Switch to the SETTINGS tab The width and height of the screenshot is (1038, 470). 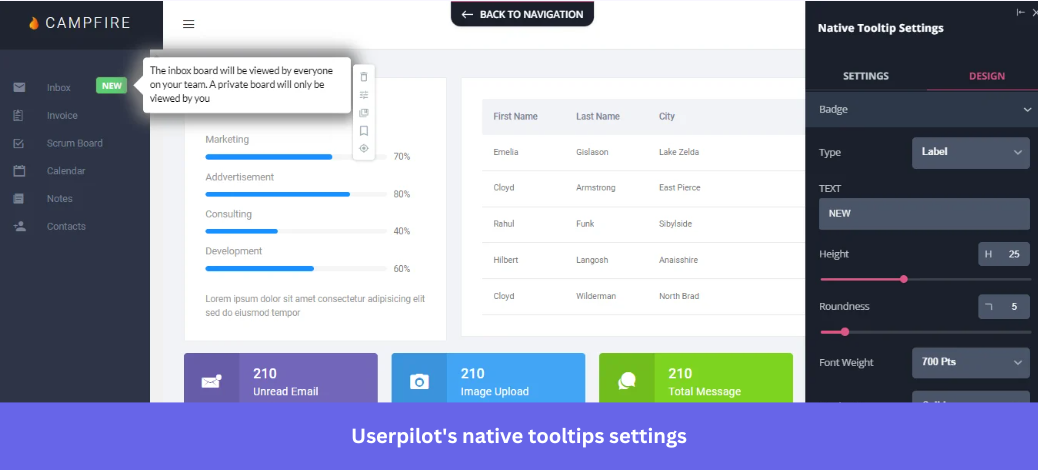tap(866, 76)
